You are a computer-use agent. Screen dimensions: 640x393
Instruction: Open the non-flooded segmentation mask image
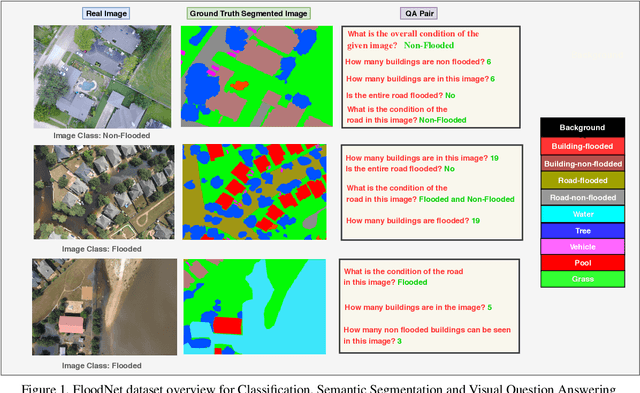point(257,76)
